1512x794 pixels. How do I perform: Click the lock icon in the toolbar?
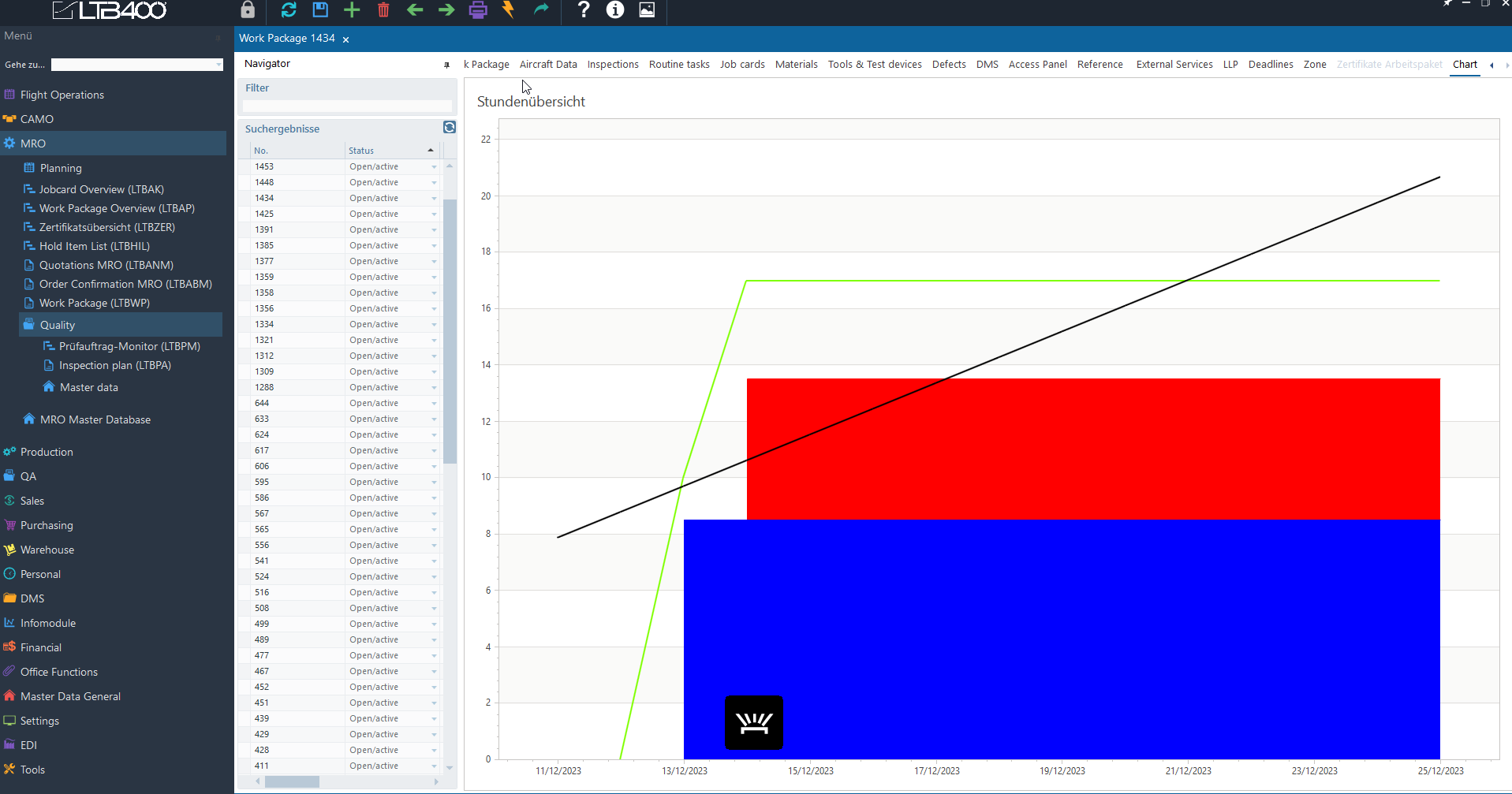tap(248, 10)
